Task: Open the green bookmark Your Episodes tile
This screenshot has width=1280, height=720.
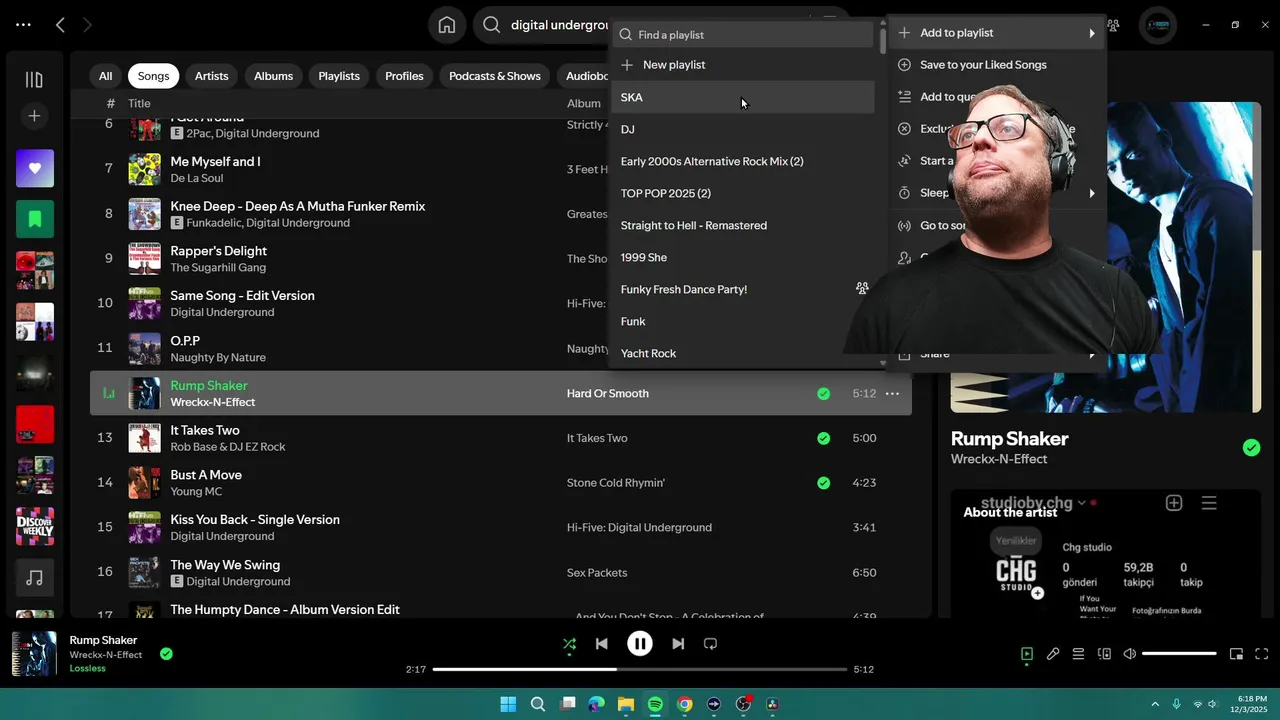Action: [35, 218]
